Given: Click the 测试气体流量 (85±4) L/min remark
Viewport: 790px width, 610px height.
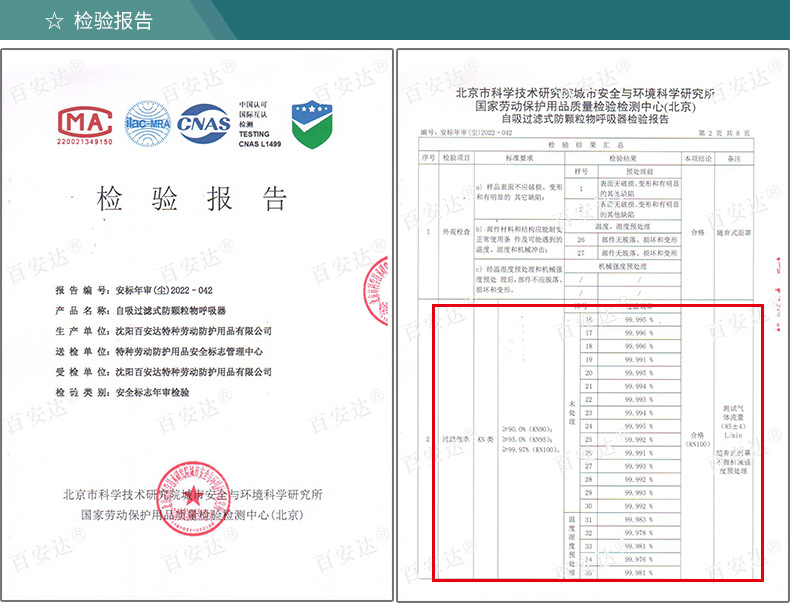Looking at the screenshot, I should (734, 422).
